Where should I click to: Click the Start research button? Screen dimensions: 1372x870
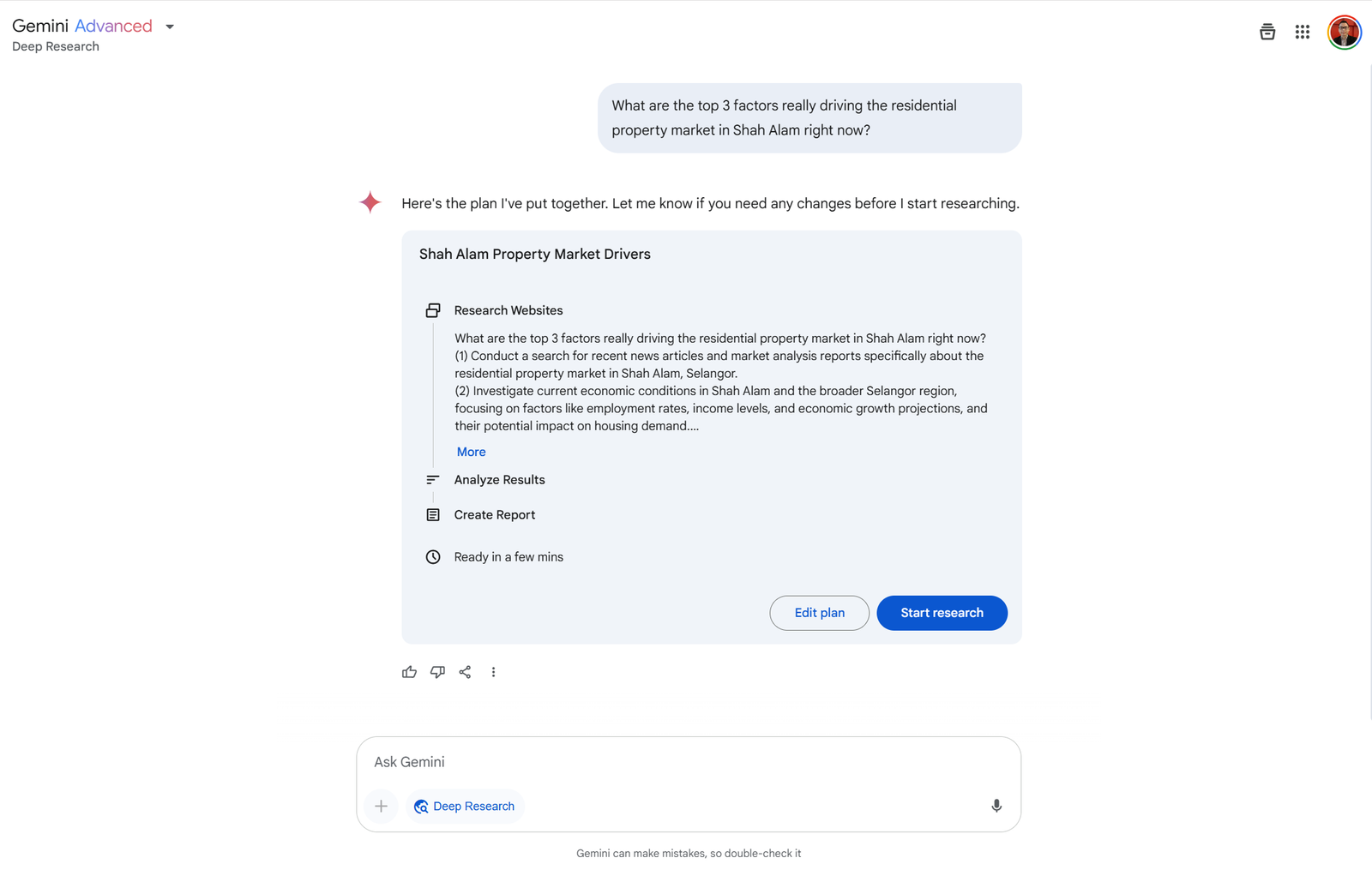942,613
